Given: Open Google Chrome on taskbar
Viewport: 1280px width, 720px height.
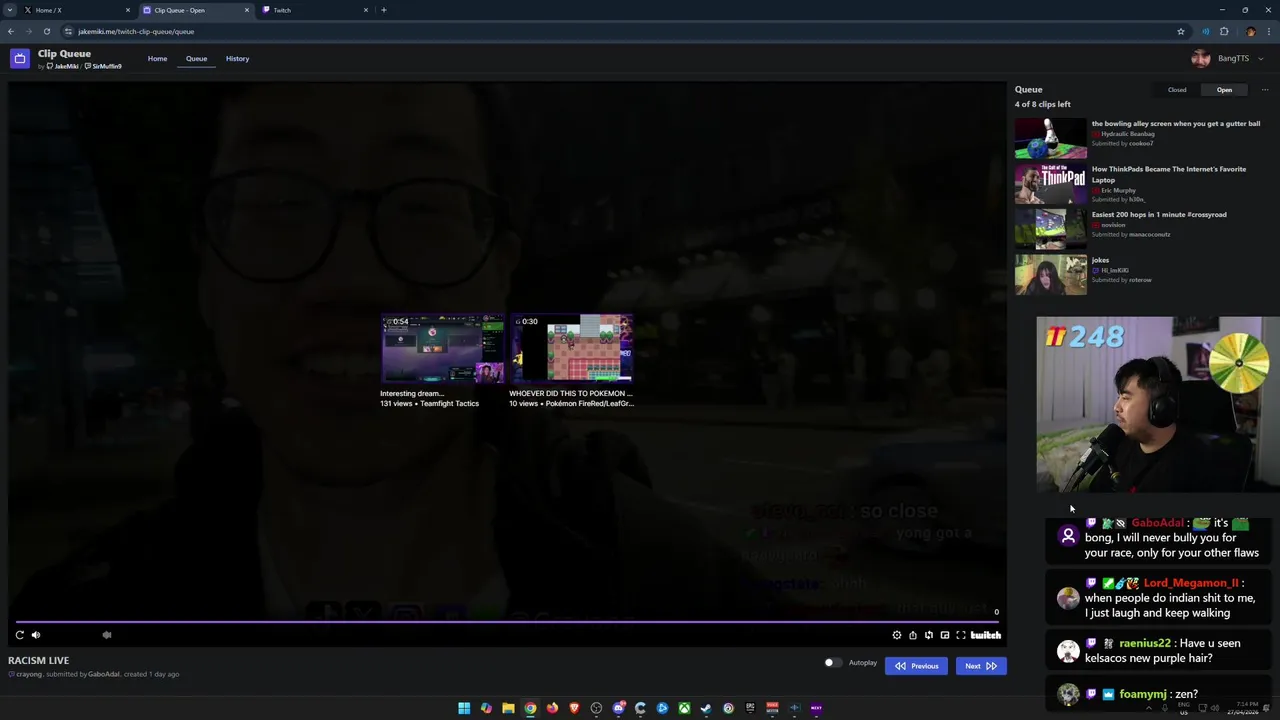Looking at the screenshot, I should click(x=530, y=708).
